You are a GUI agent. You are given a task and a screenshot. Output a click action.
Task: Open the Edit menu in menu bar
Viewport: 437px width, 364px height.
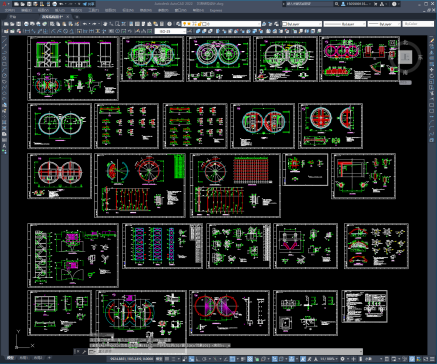(x=27, y=10)
